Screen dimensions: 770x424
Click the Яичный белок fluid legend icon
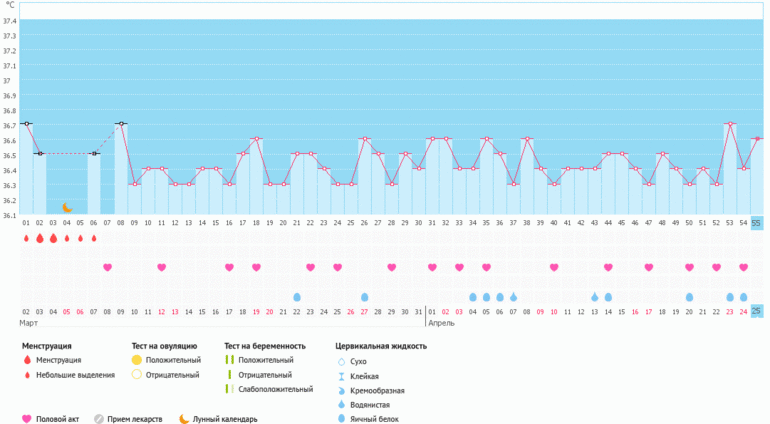point(342,419)
